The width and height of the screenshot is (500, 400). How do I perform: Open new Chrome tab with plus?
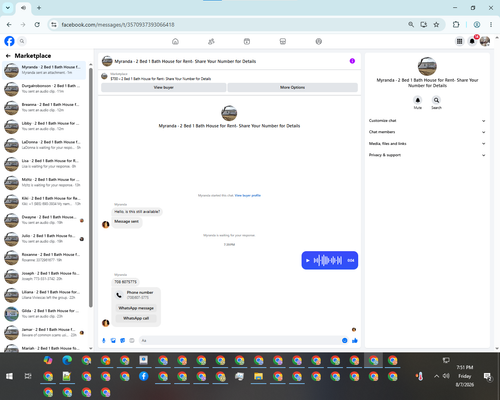[x=39, y=8]
